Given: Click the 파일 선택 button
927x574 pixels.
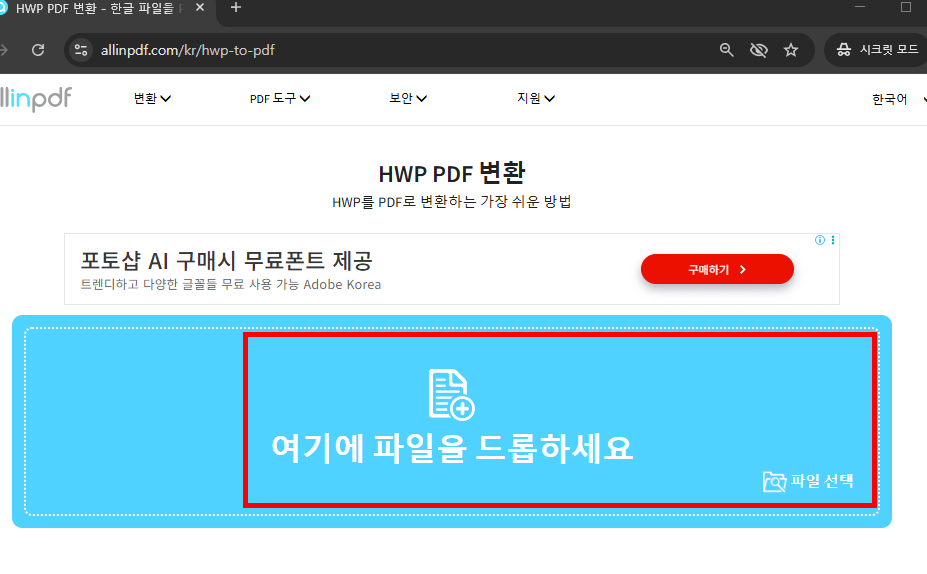Looking at the screenshot, I should click(x=808, y=482).
